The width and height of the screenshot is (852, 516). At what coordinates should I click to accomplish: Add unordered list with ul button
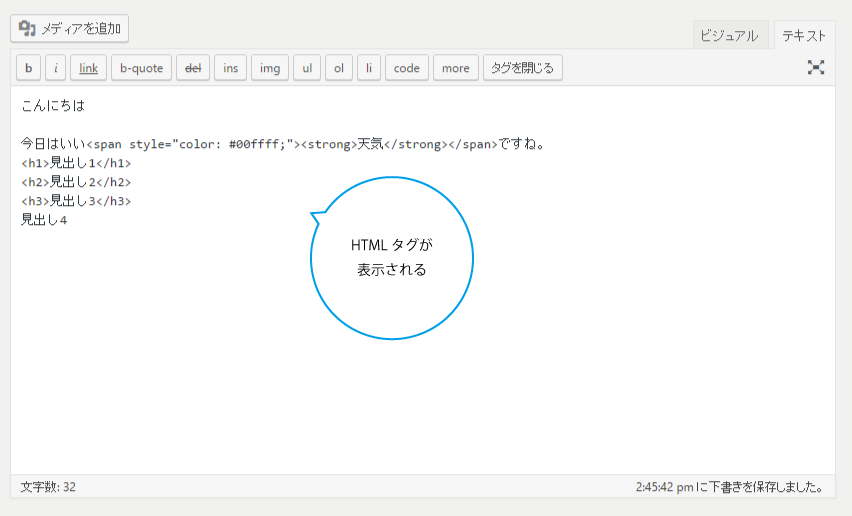coord(307,68)
